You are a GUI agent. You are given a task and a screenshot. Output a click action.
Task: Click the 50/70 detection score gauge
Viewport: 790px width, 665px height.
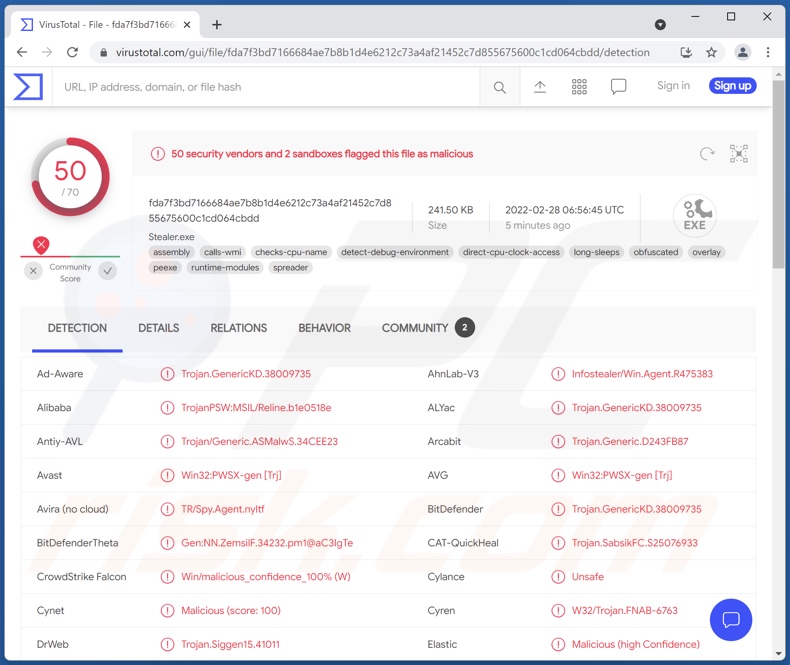click(x=70, y=177)
